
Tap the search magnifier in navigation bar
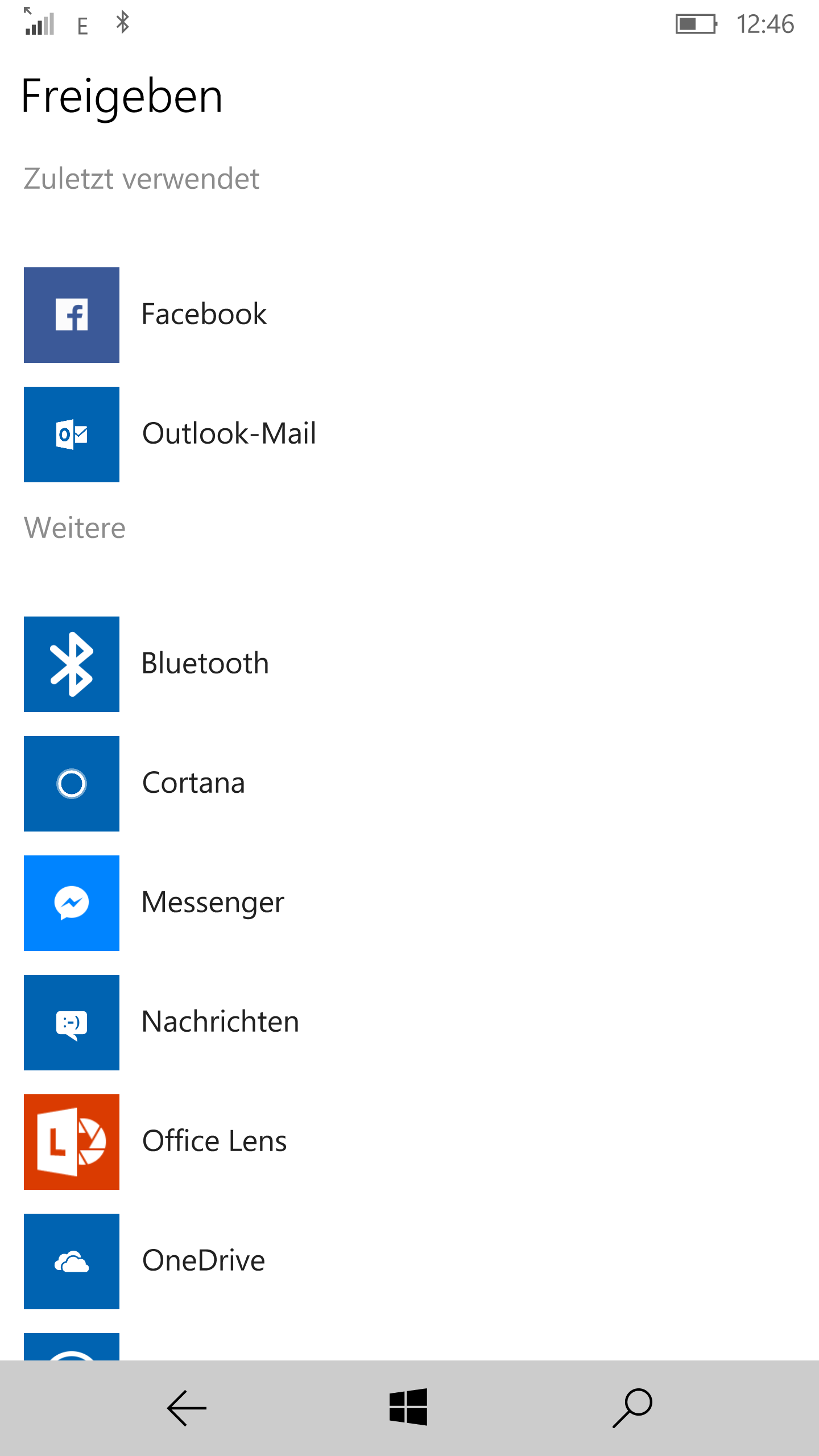[x=632, y=1408]
